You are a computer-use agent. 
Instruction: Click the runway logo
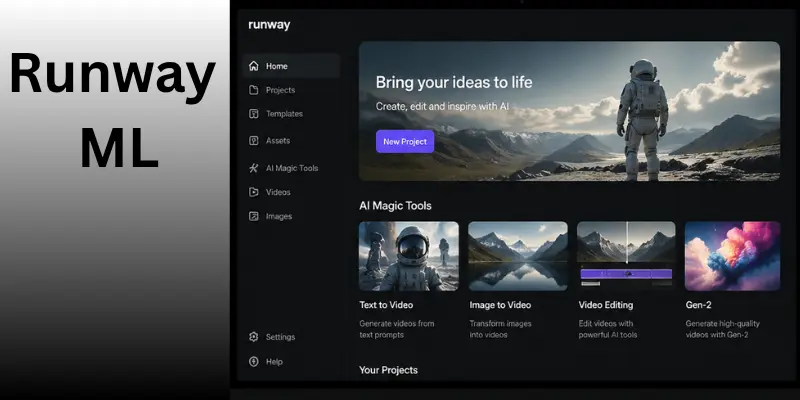[x=269, y=24]
